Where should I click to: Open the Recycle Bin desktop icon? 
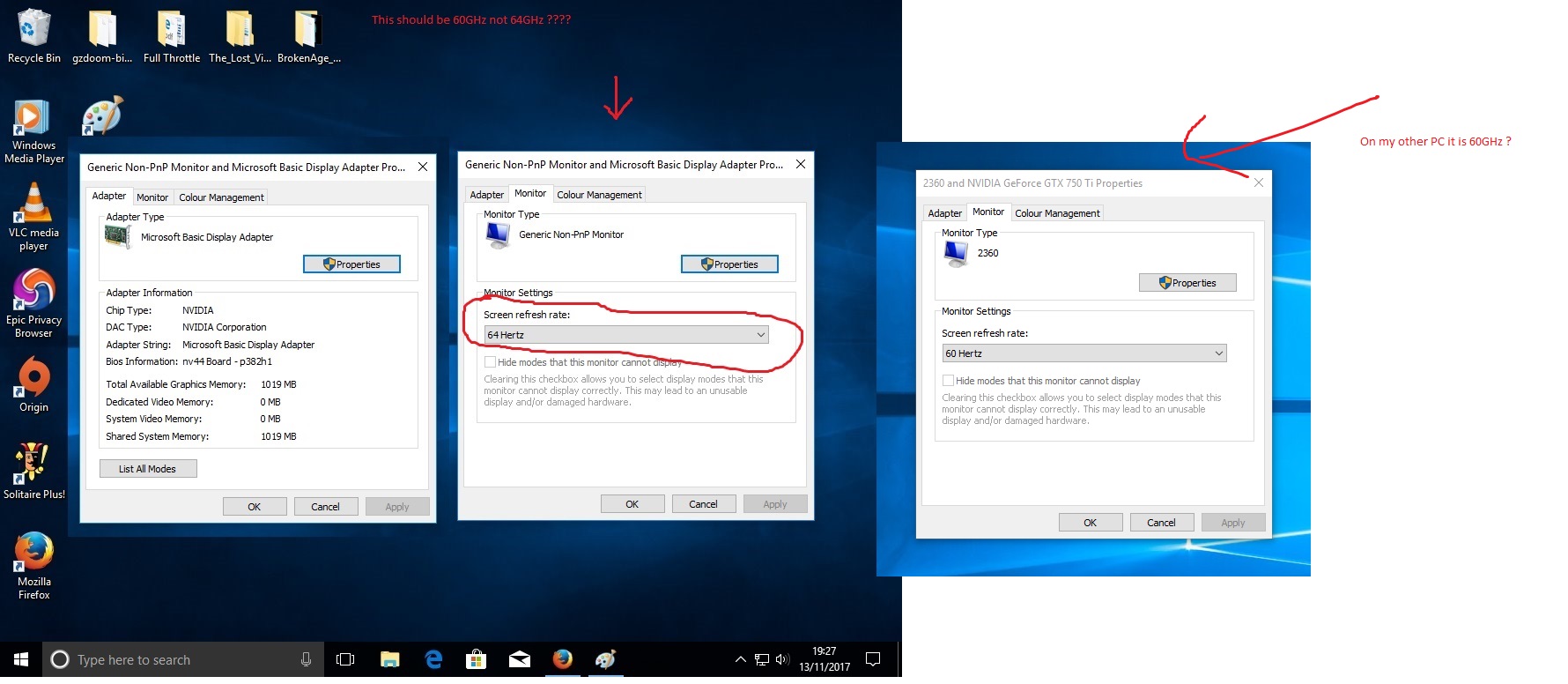(x=33, y=35)
